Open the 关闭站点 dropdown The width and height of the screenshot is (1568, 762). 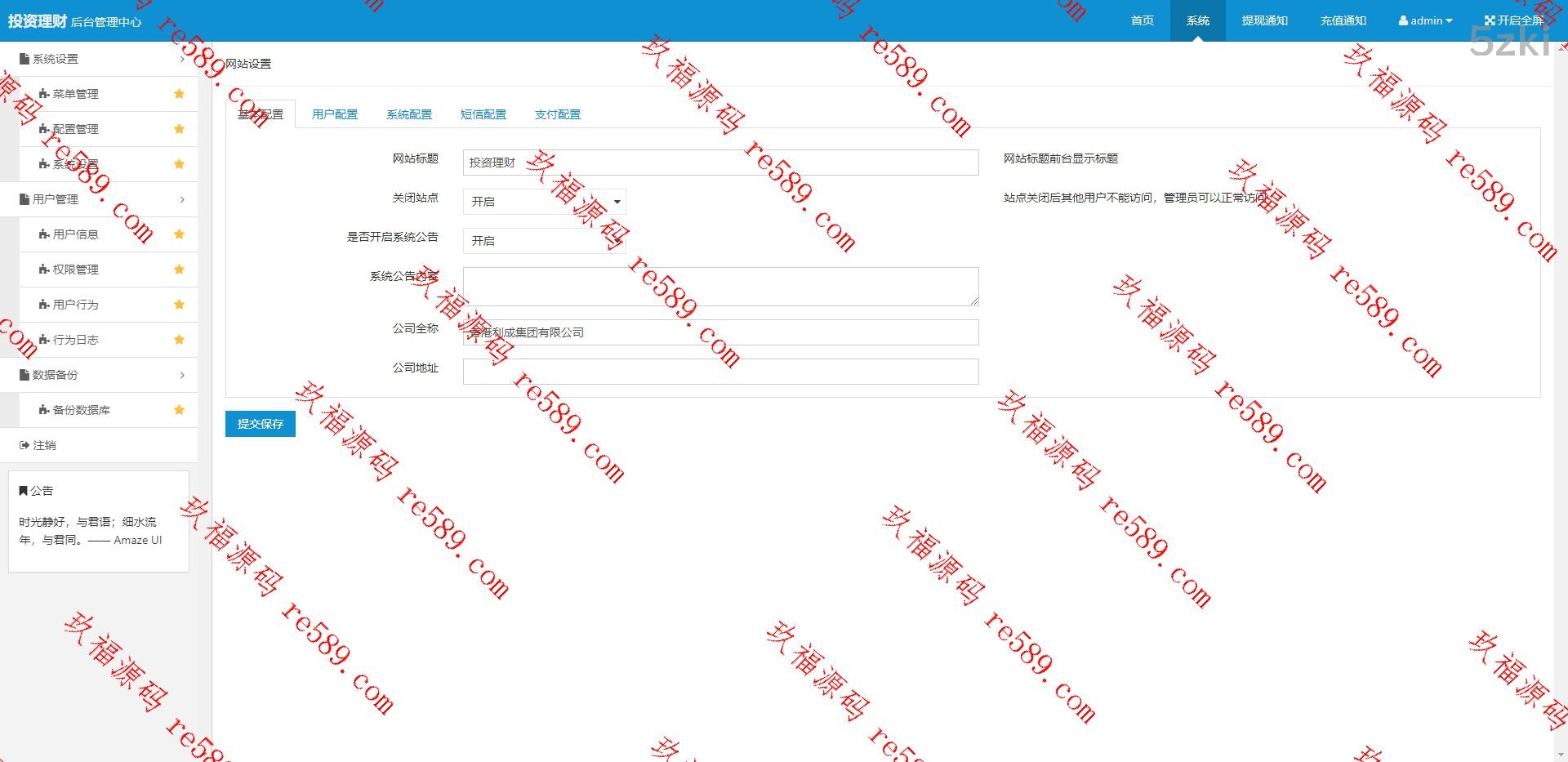tap(544, 202)
